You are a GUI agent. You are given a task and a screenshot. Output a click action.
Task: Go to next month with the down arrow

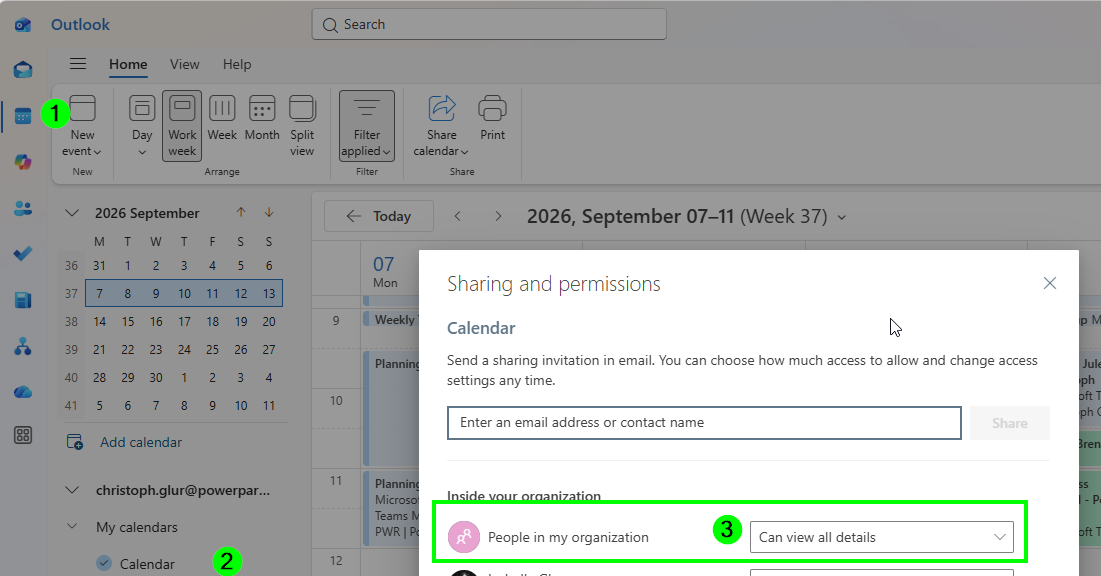[x=269, y=212]
